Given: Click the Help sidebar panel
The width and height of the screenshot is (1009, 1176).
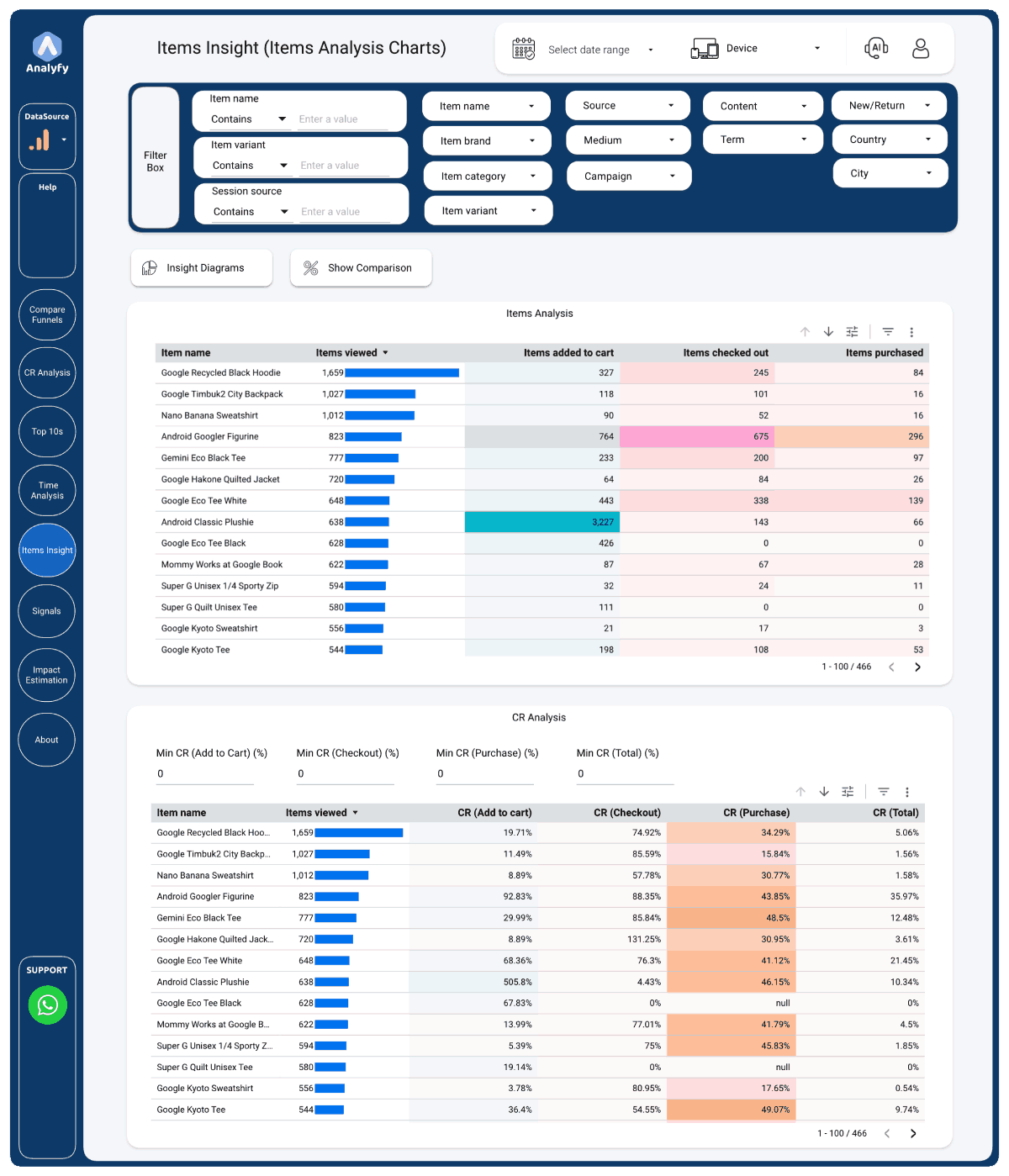Looking at the screenshot, I should click(x=47, y=225).
